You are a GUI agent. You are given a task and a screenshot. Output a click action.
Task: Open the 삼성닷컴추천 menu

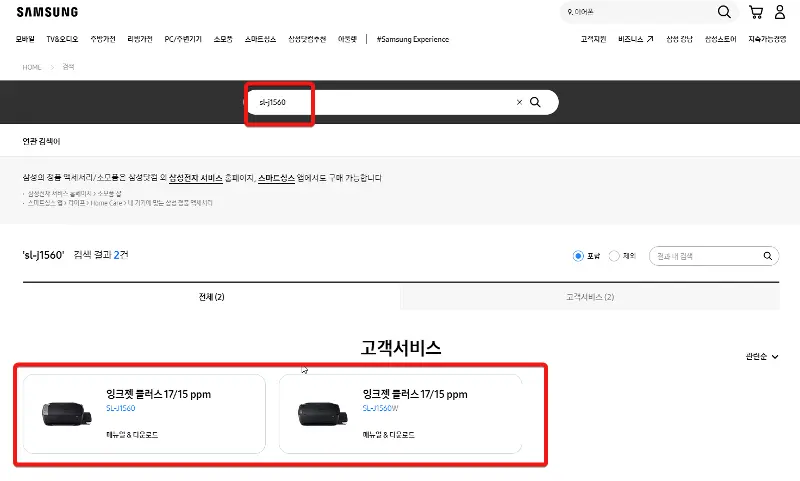pyautogui.click(x=307, y=39)
